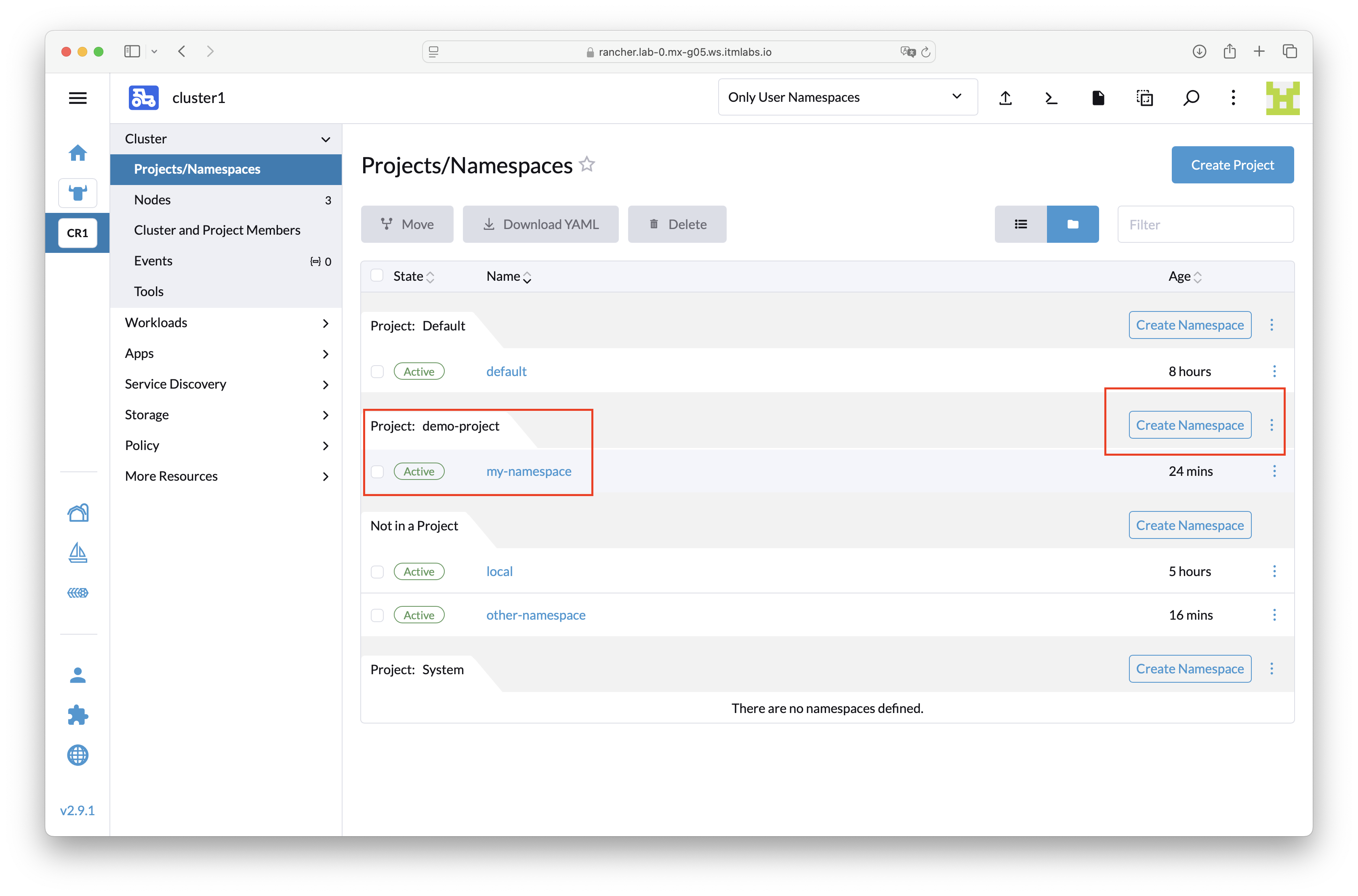Image resolution: width=1358 pixels, height=896 pixels.
Task: Check the my-namespace row checkbox
Action: pos(377,471)
